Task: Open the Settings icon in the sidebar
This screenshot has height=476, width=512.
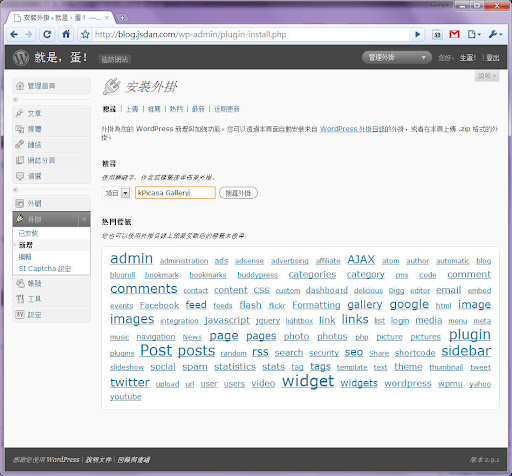Action: [x=20, y=314]
